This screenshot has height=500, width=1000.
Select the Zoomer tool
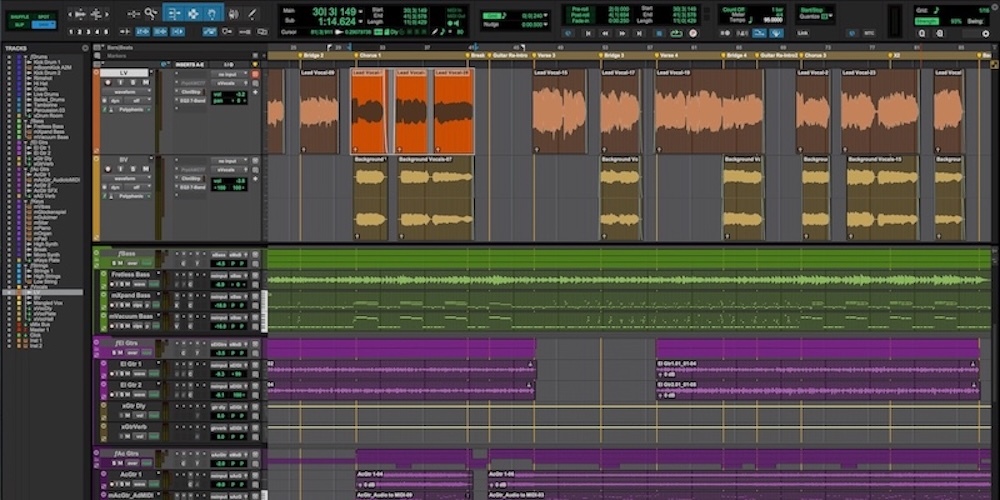click(x=151, y=13)
